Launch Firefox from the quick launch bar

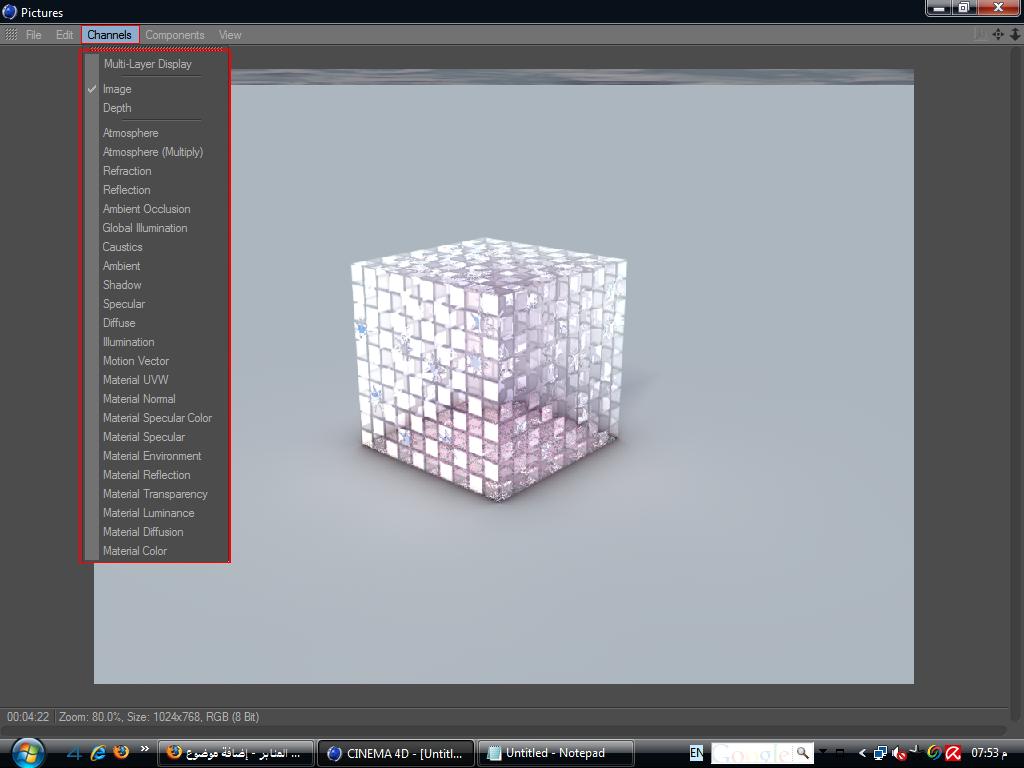(121, 752)
